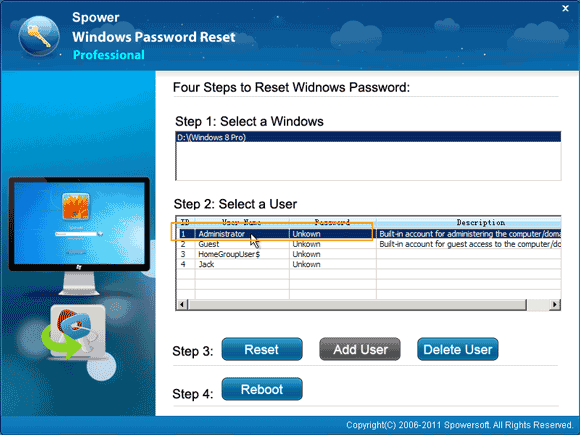Select the Jack user row
Screen dimensions: 580x435
369,264
